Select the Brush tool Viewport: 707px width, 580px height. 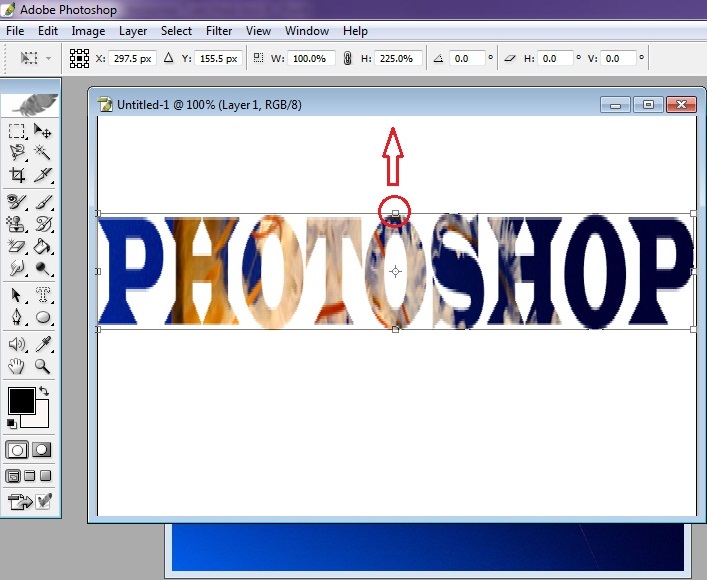[43, 202]
